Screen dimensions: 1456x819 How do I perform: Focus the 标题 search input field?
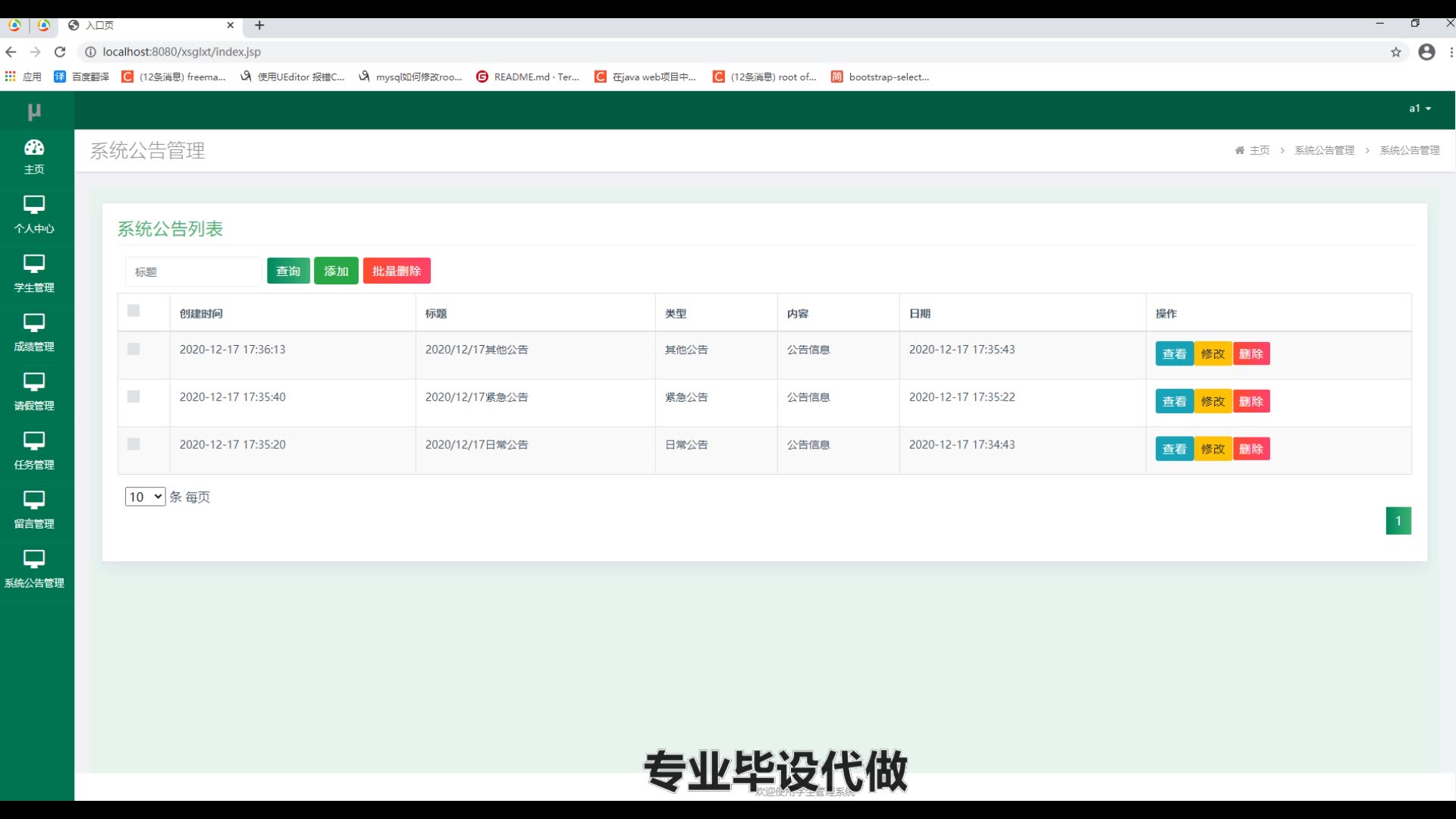click(193, 271)
